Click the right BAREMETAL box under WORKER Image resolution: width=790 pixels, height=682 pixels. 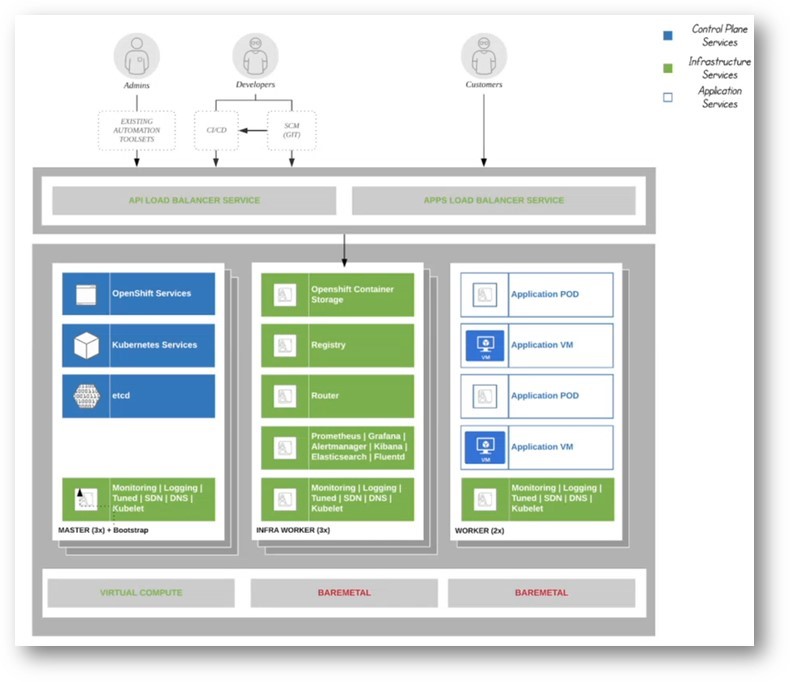[x=542, y=593]
